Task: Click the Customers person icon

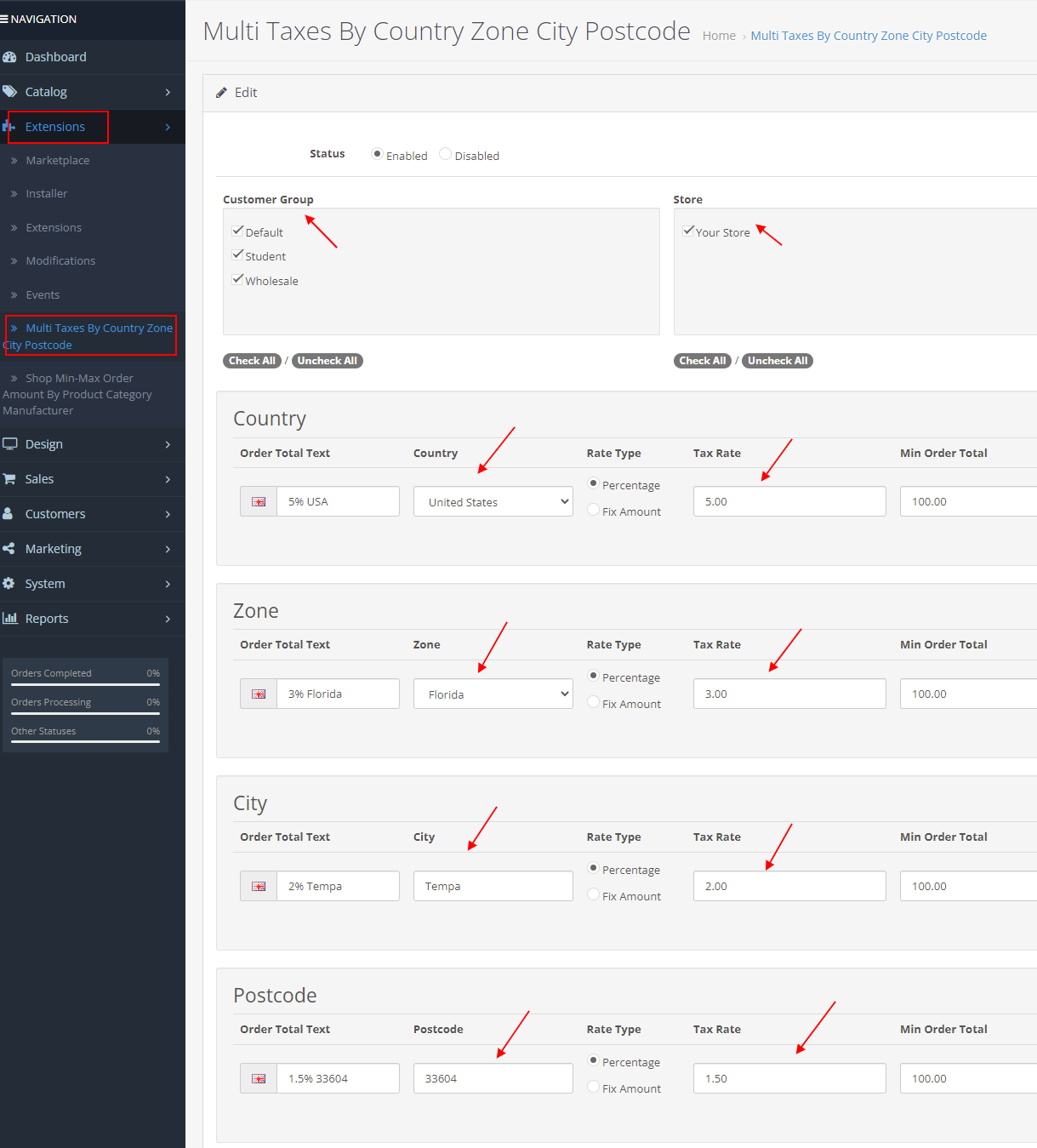Action: point(8,514)
